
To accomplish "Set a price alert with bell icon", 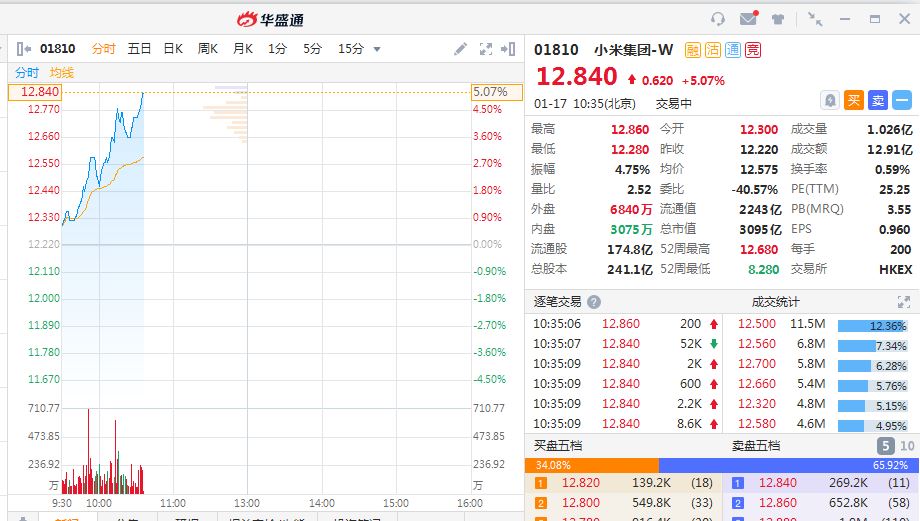I will coord(830,100).
